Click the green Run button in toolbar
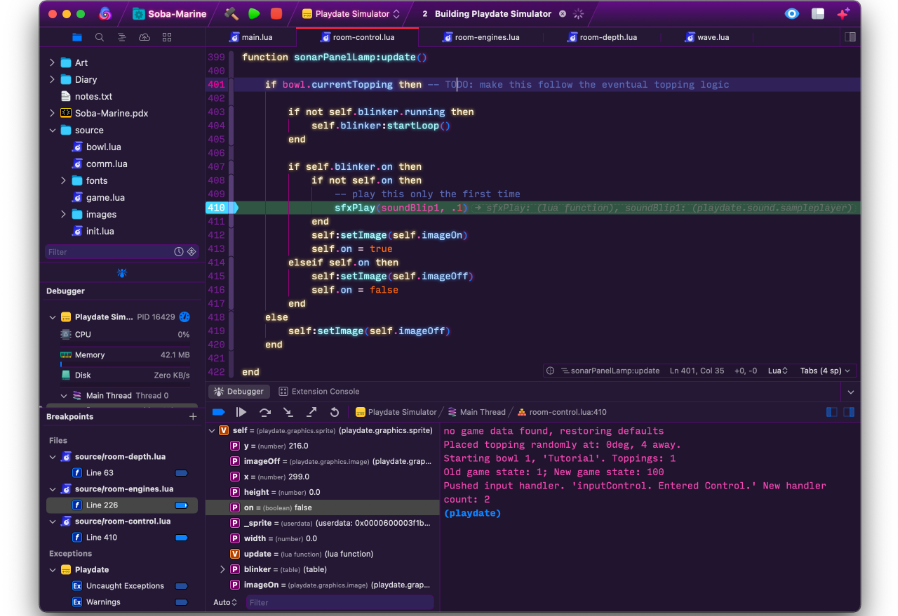The height and width of the screenshot is (616, 898). tap(254, 14)
